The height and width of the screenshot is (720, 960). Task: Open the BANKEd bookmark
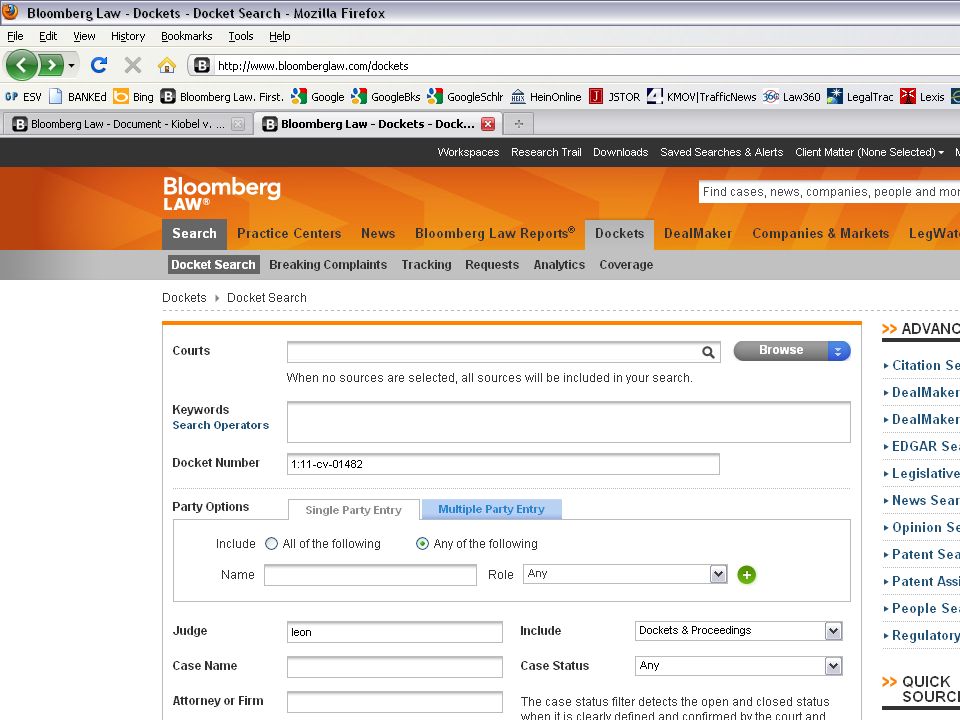(x=78, y=97)
